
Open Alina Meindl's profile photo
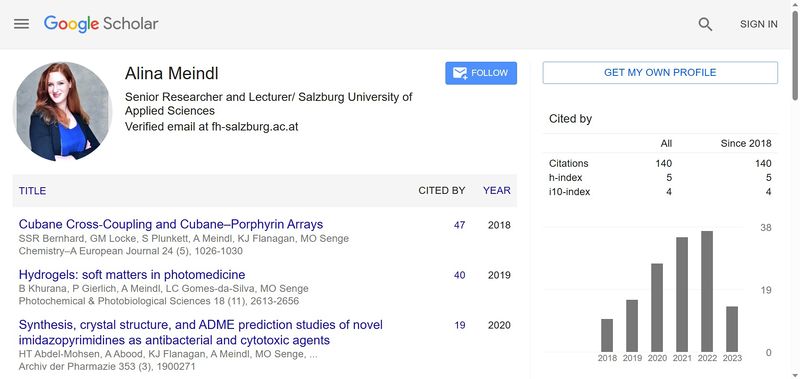pyautogui.click(x=62, y=111)
